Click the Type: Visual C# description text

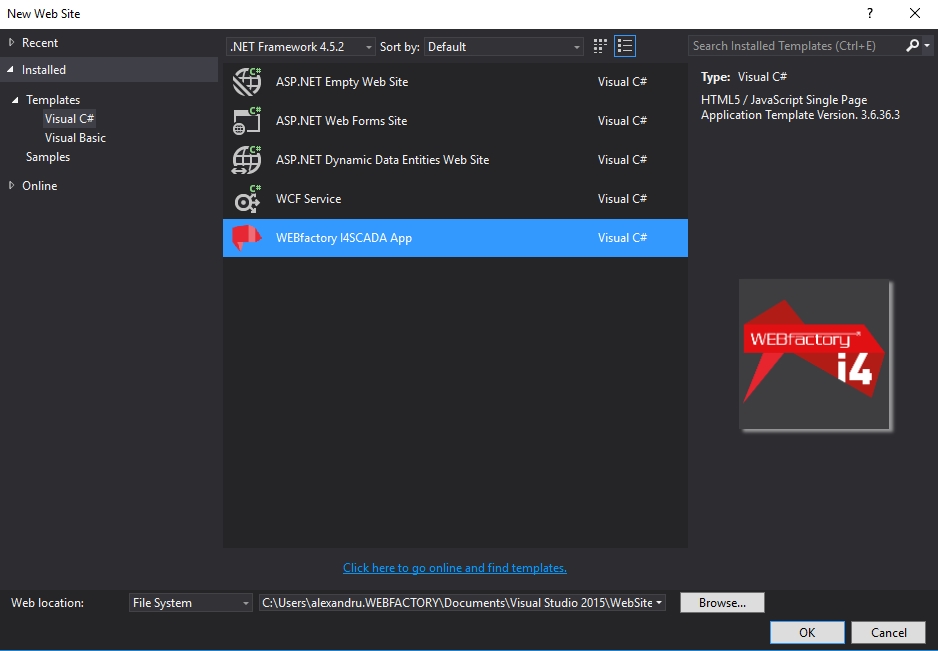pos(744,77)
